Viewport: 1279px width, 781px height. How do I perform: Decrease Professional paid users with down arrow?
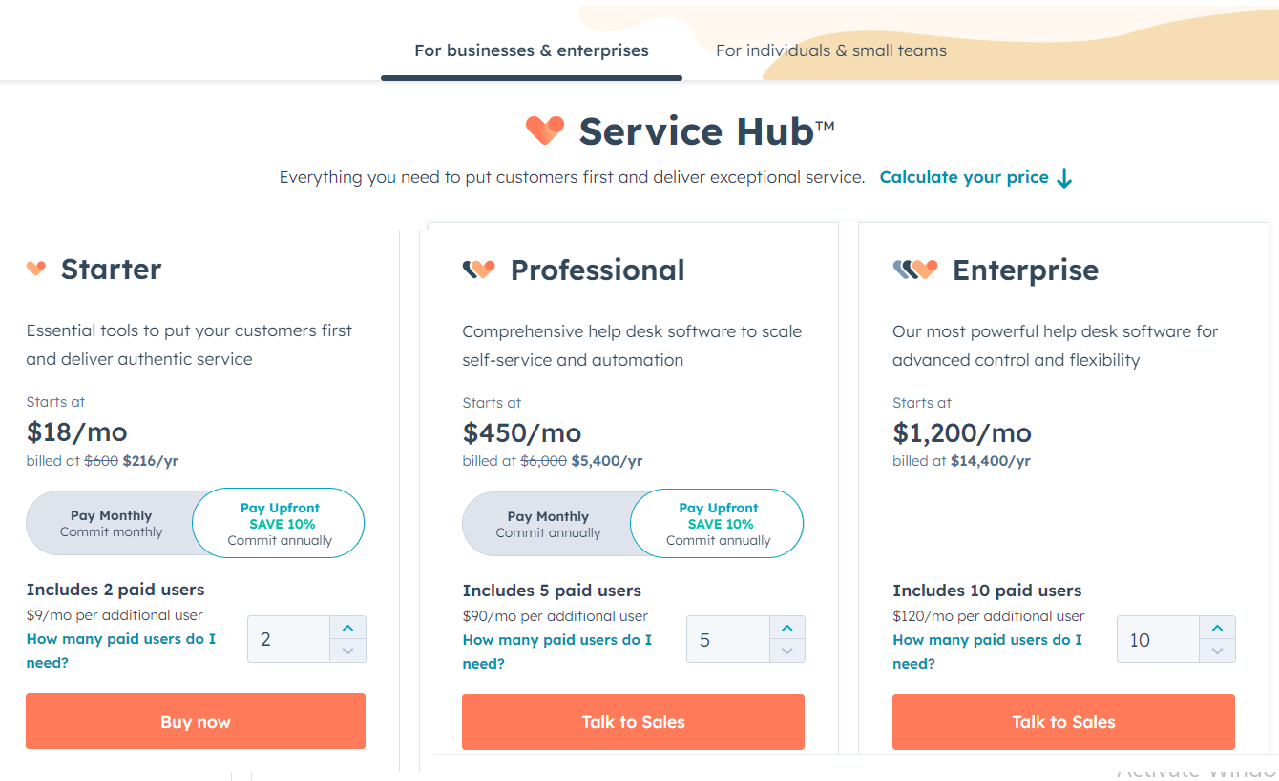(787, 651)
